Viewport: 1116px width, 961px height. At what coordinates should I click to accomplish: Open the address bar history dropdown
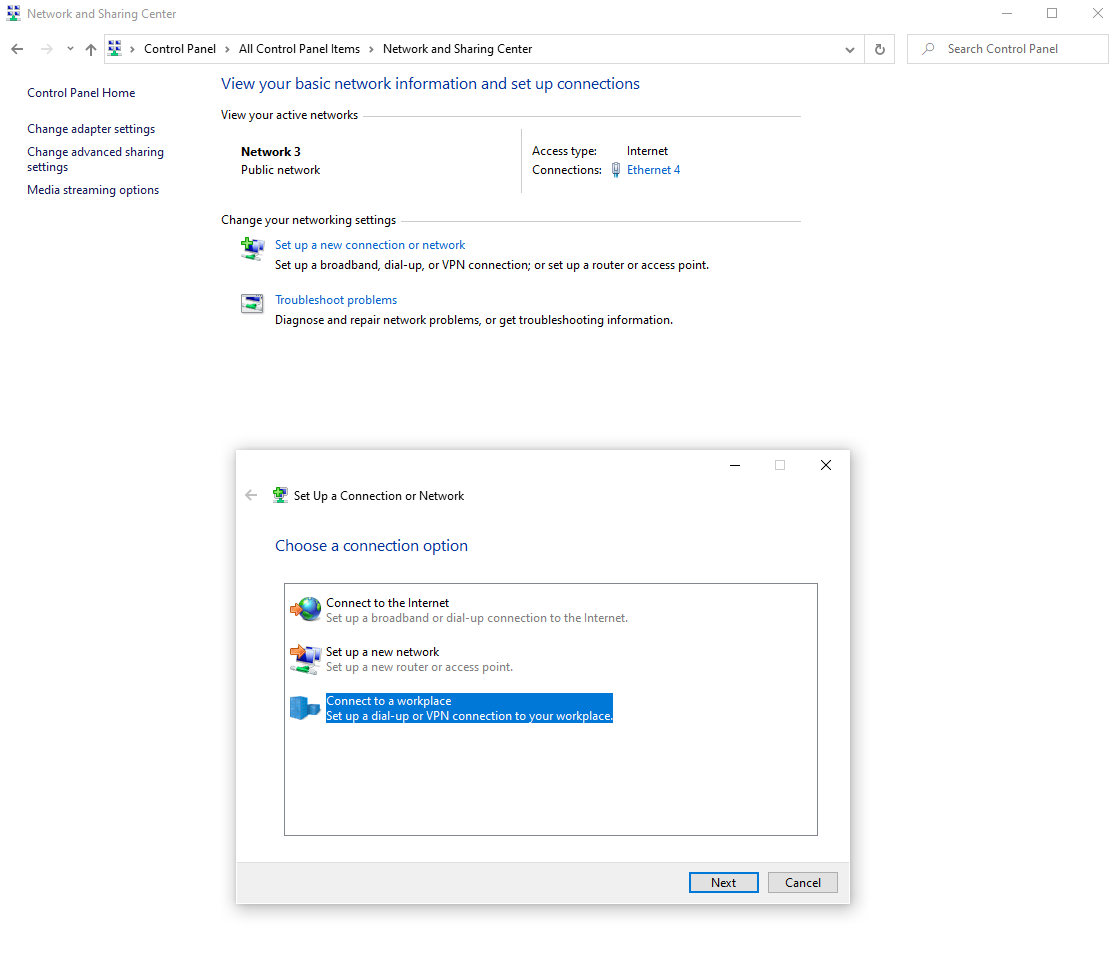click(x=849, y=48)
